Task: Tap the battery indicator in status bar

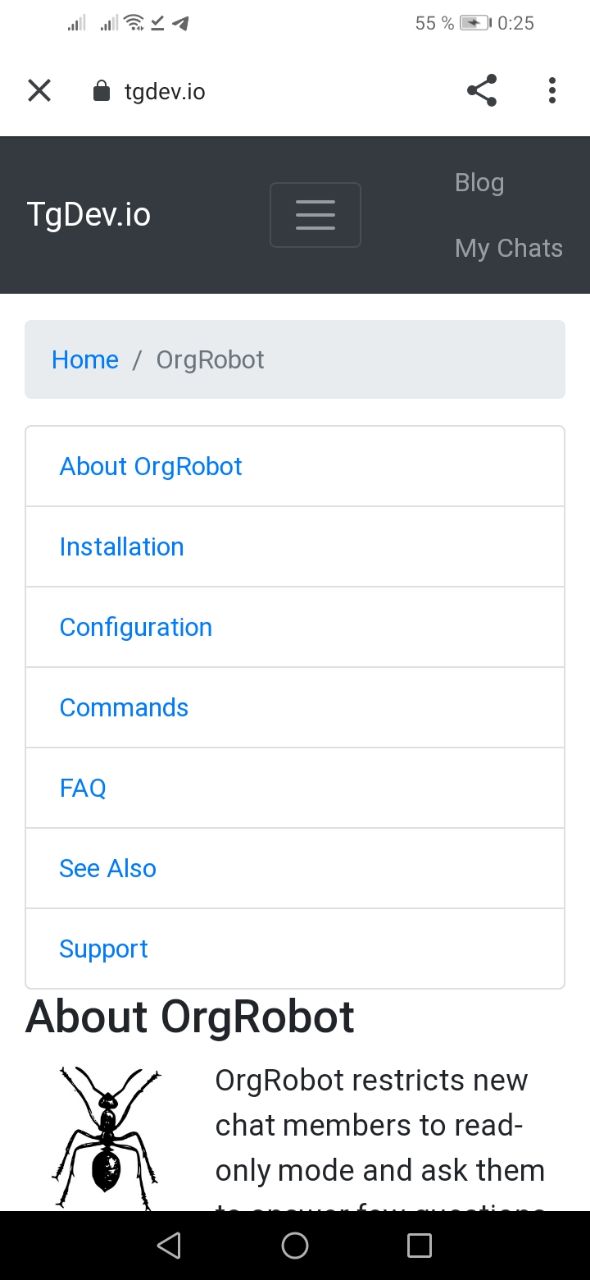Action: pos(475,23)
